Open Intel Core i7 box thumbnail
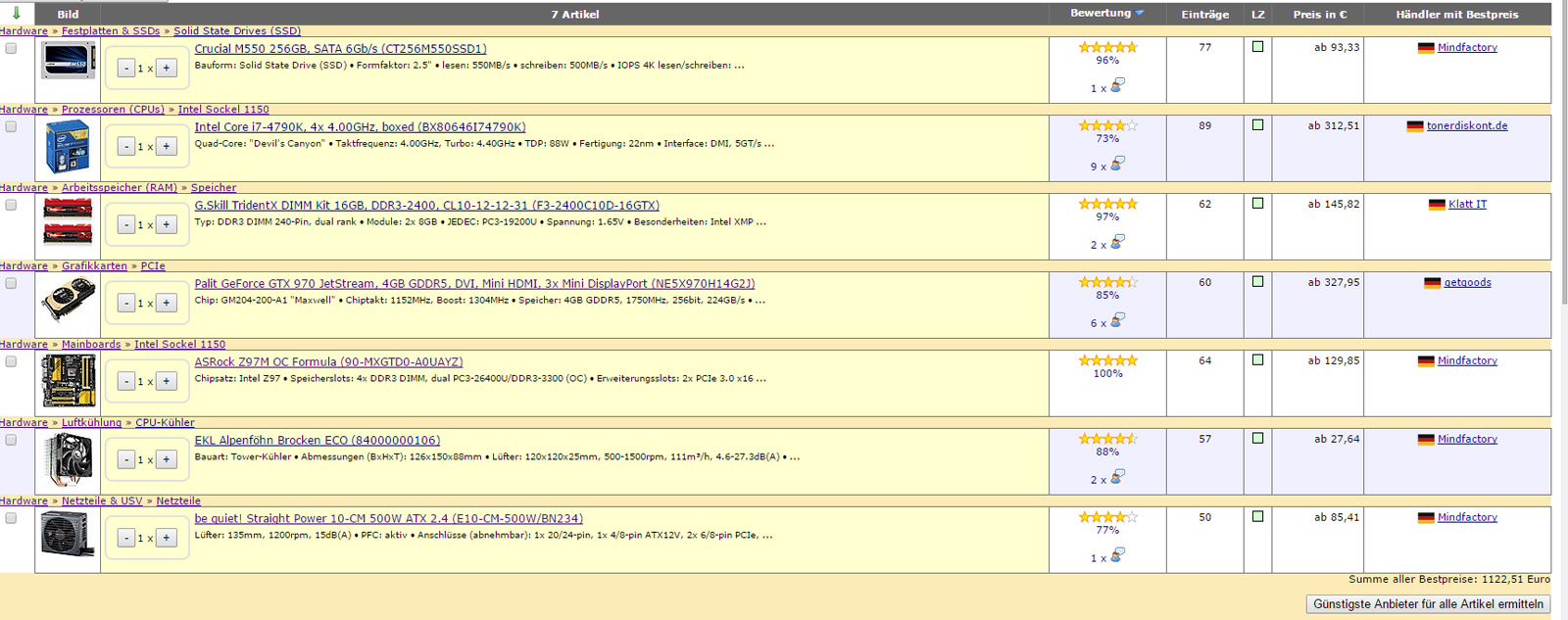This screenshot has width=1568, height=620. [68, 147]
